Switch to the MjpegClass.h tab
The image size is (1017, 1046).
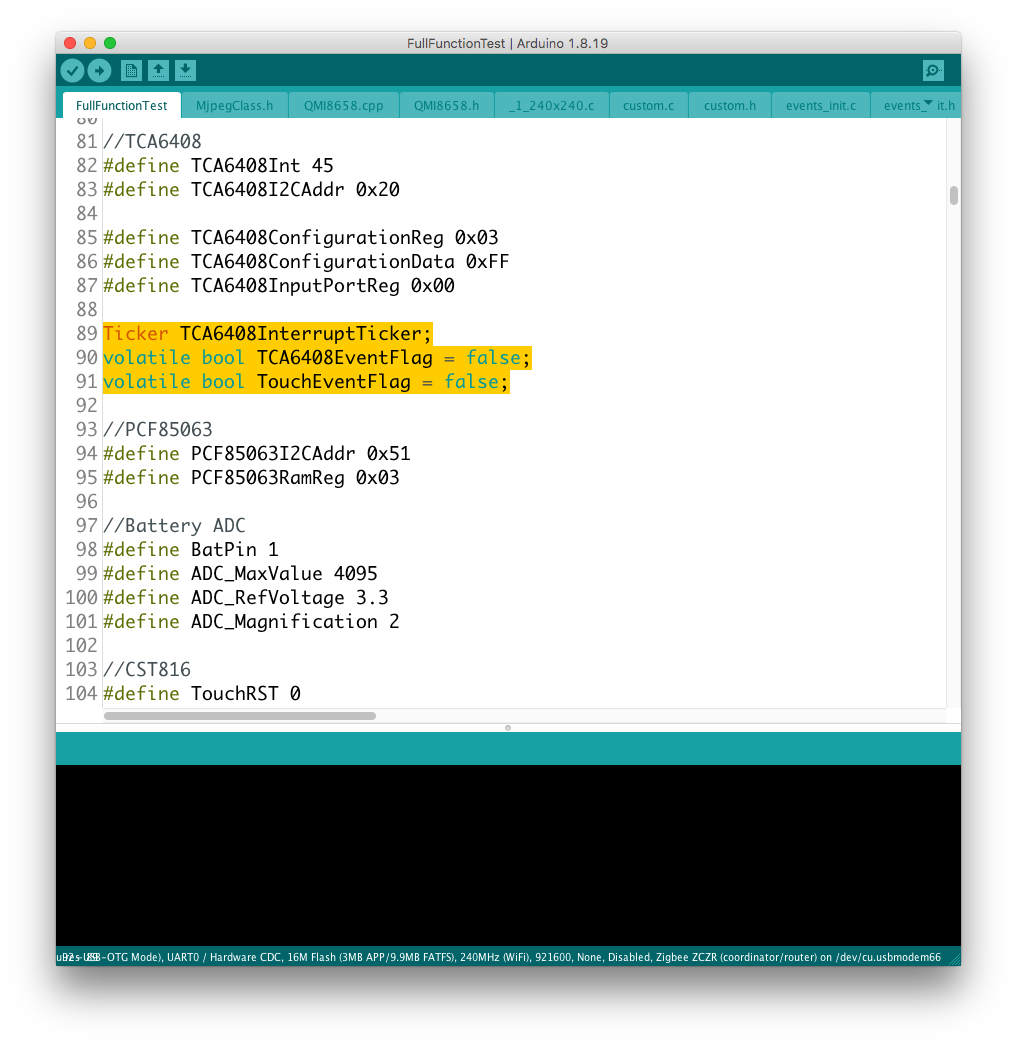234,105
